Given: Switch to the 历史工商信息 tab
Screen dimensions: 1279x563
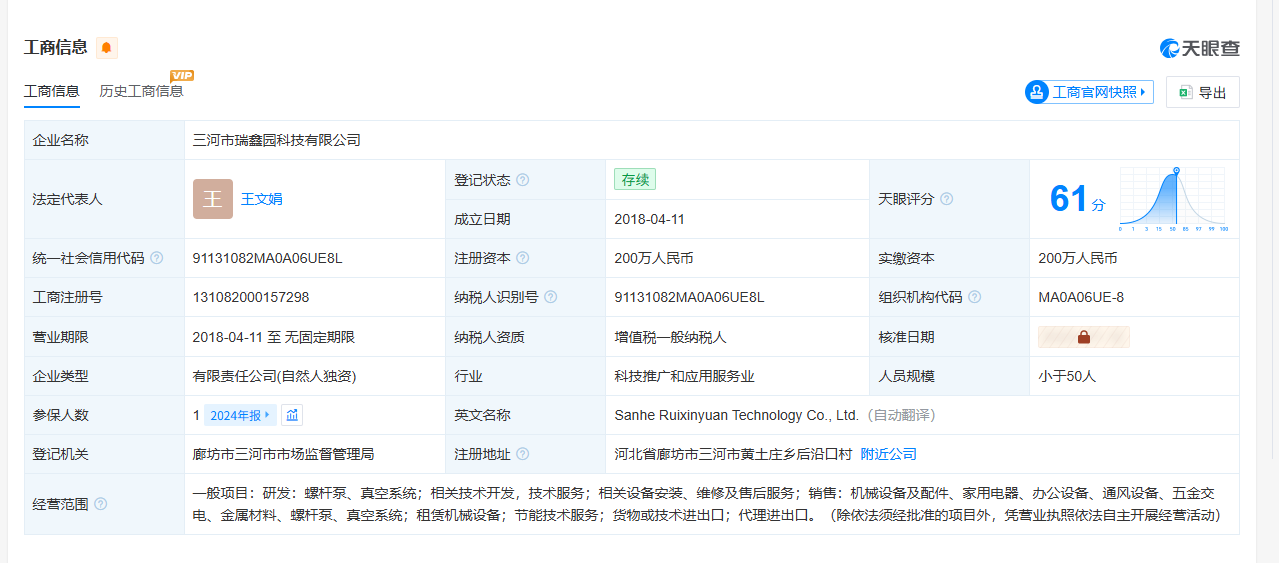Looking at the screenshot, I should 141,91.
